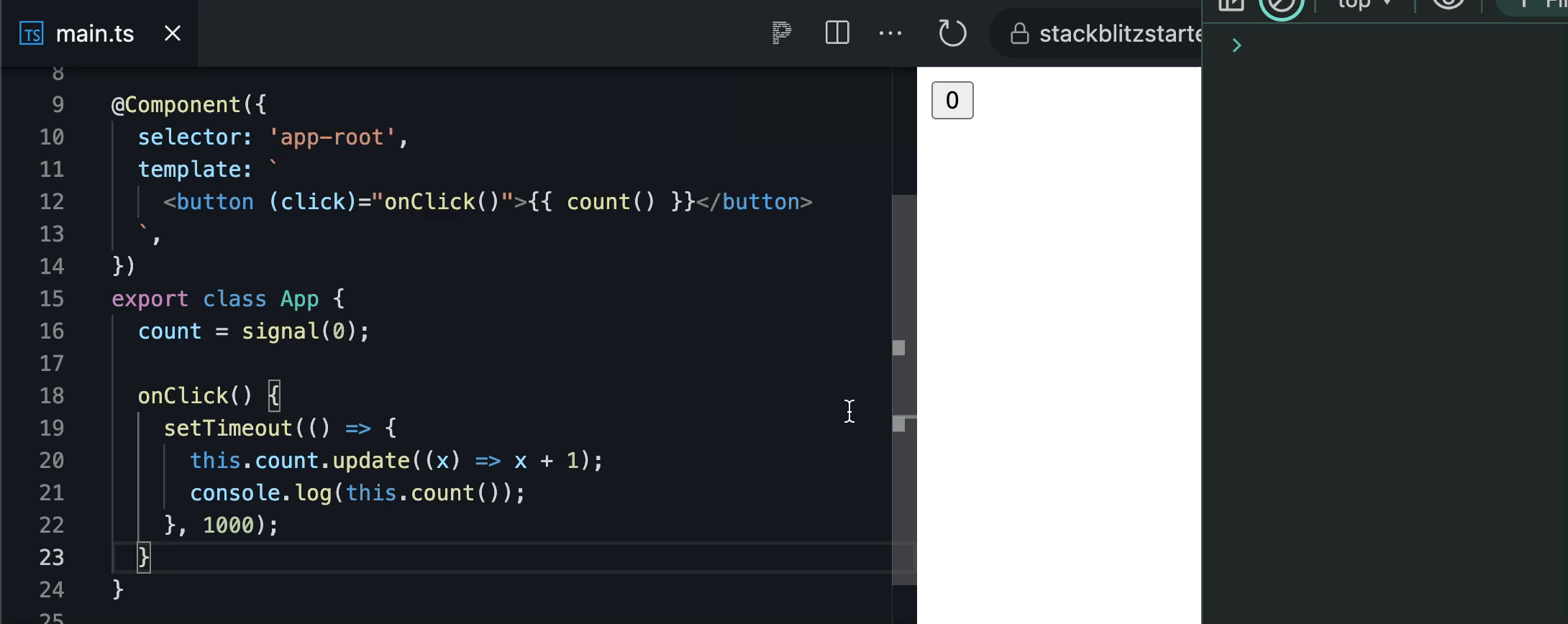Click the editor vertical scrollbar thumb

click(904, 390)
